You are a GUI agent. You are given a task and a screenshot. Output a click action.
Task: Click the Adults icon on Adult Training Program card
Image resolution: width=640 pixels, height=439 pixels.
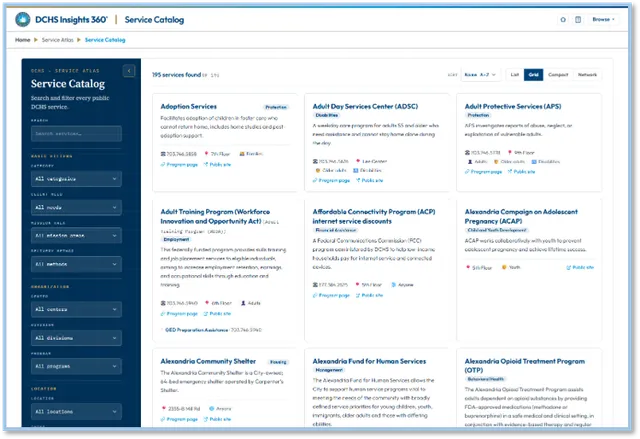[x=243, y=303]
